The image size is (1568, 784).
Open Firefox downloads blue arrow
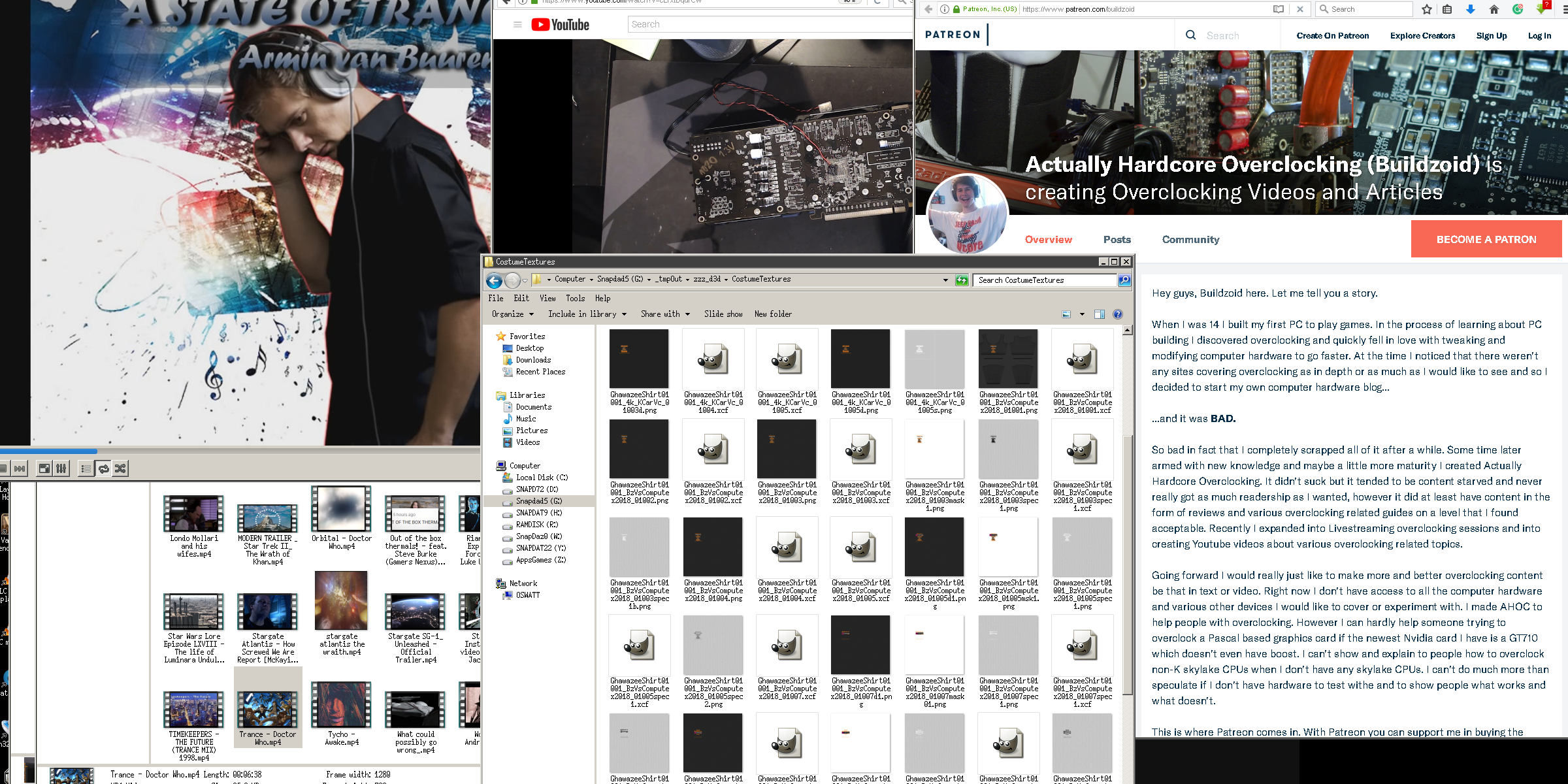(1470, 9)
